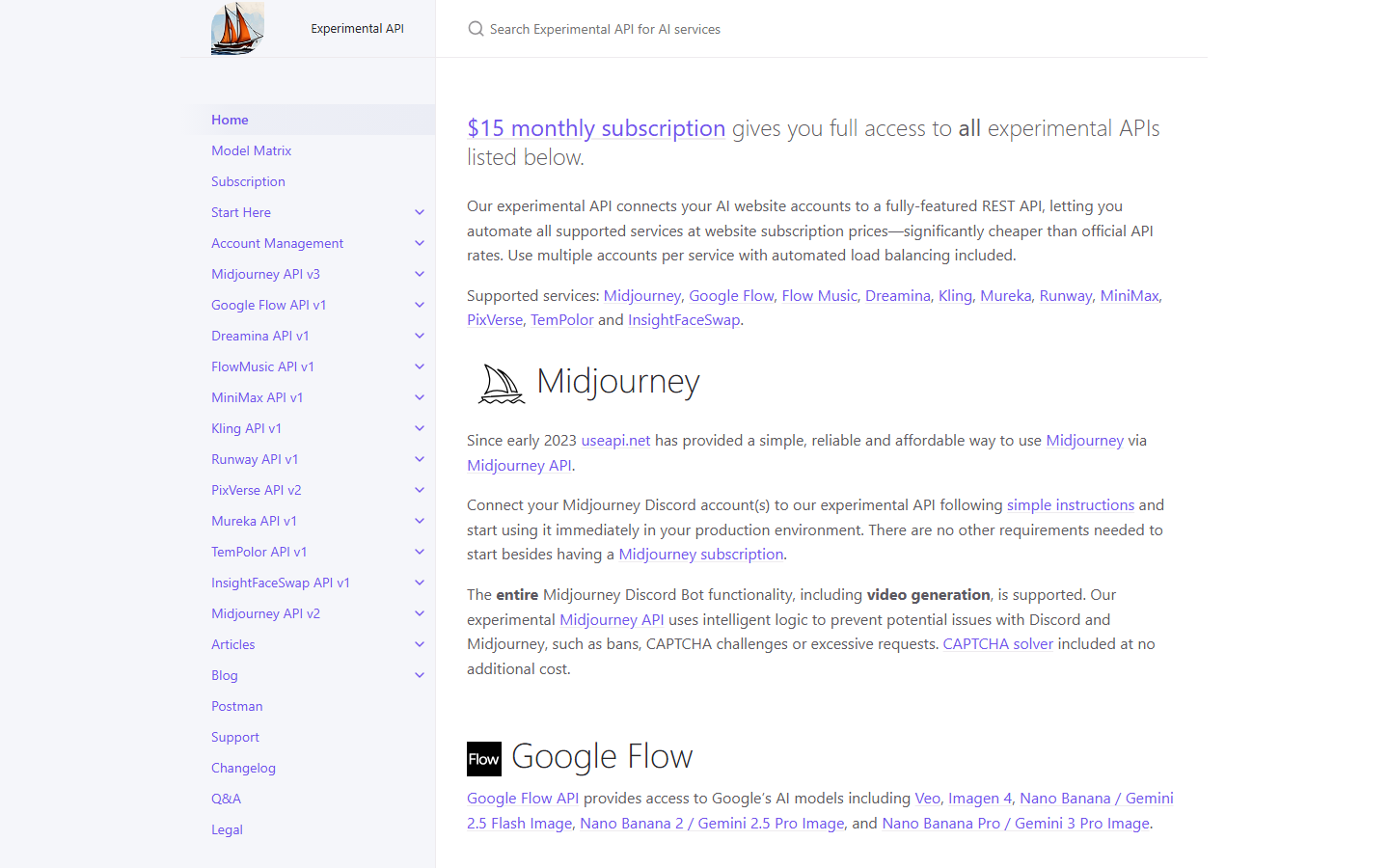Open Legal in the sidebar
1389x868 pixels.
coord(227,829)
